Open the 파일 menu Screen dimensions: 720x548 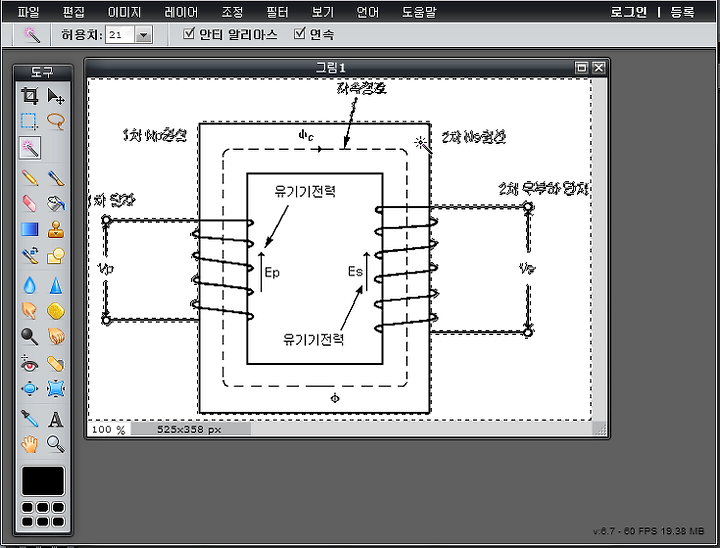click(28, 12)
